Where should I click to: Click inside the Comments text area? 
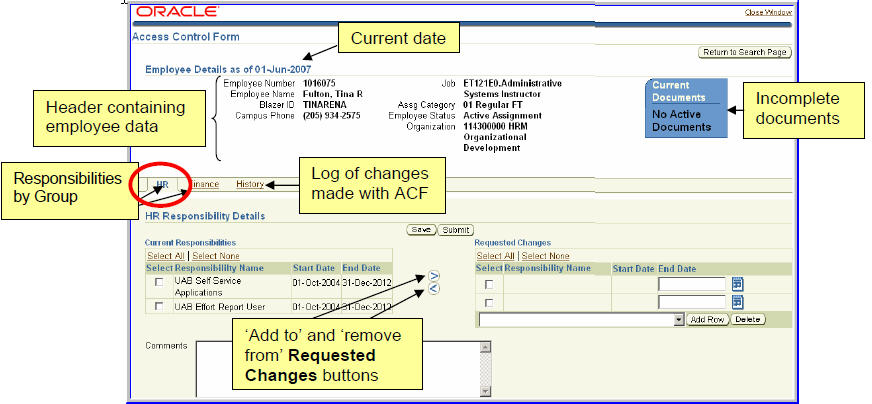point(337,368)
